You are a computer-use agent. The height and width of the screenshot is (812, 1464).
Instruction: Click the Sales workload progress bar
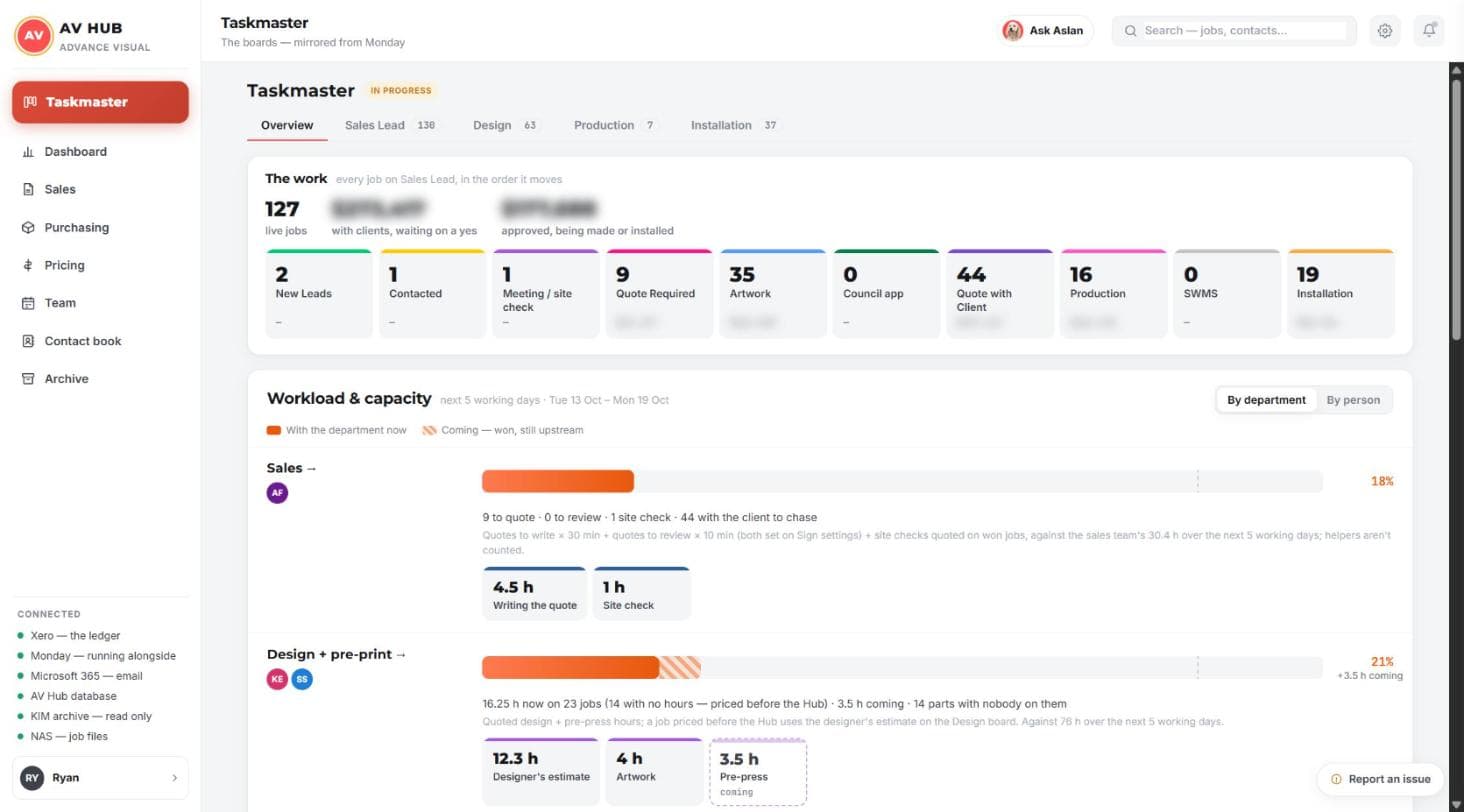coord(902,481)
